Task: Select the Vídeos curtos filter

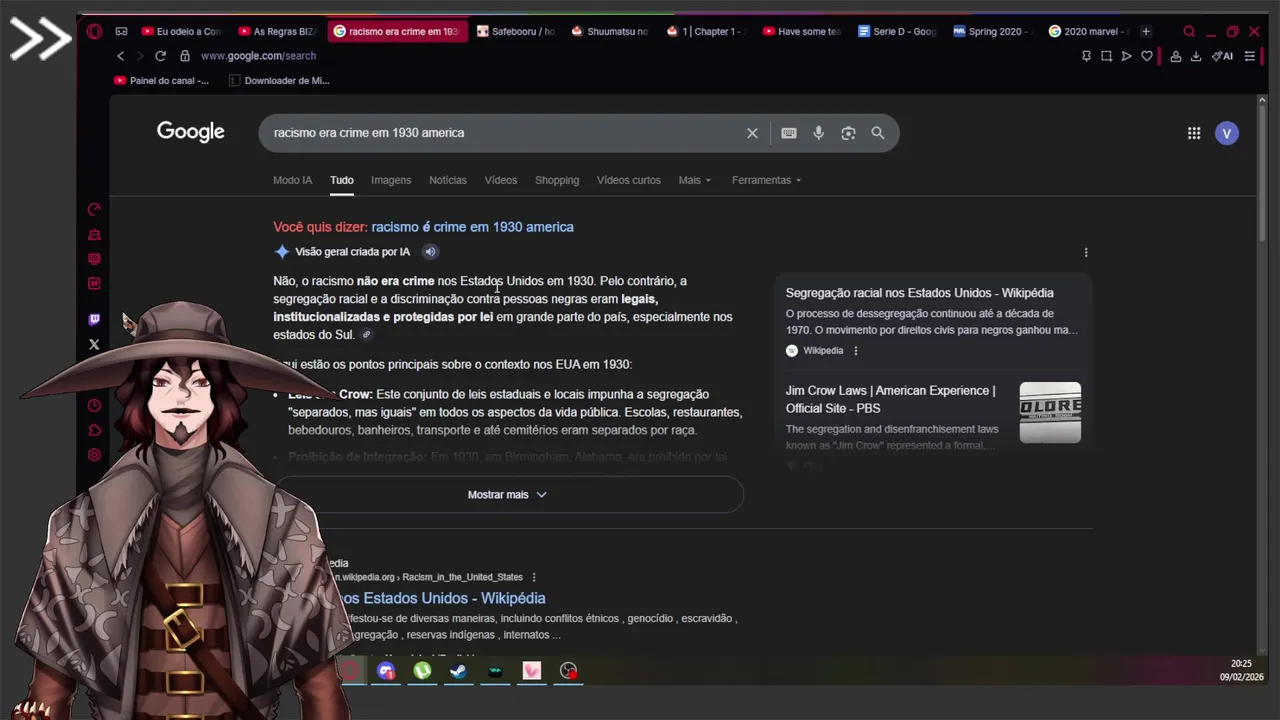Action: click(629, 180)
